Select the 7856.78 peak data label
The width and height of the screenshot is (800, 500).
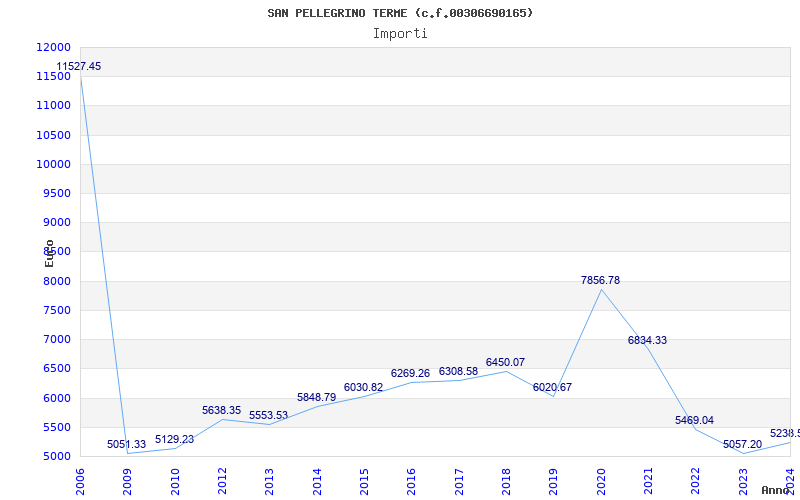pyautogui.click(x=601, y=280)
